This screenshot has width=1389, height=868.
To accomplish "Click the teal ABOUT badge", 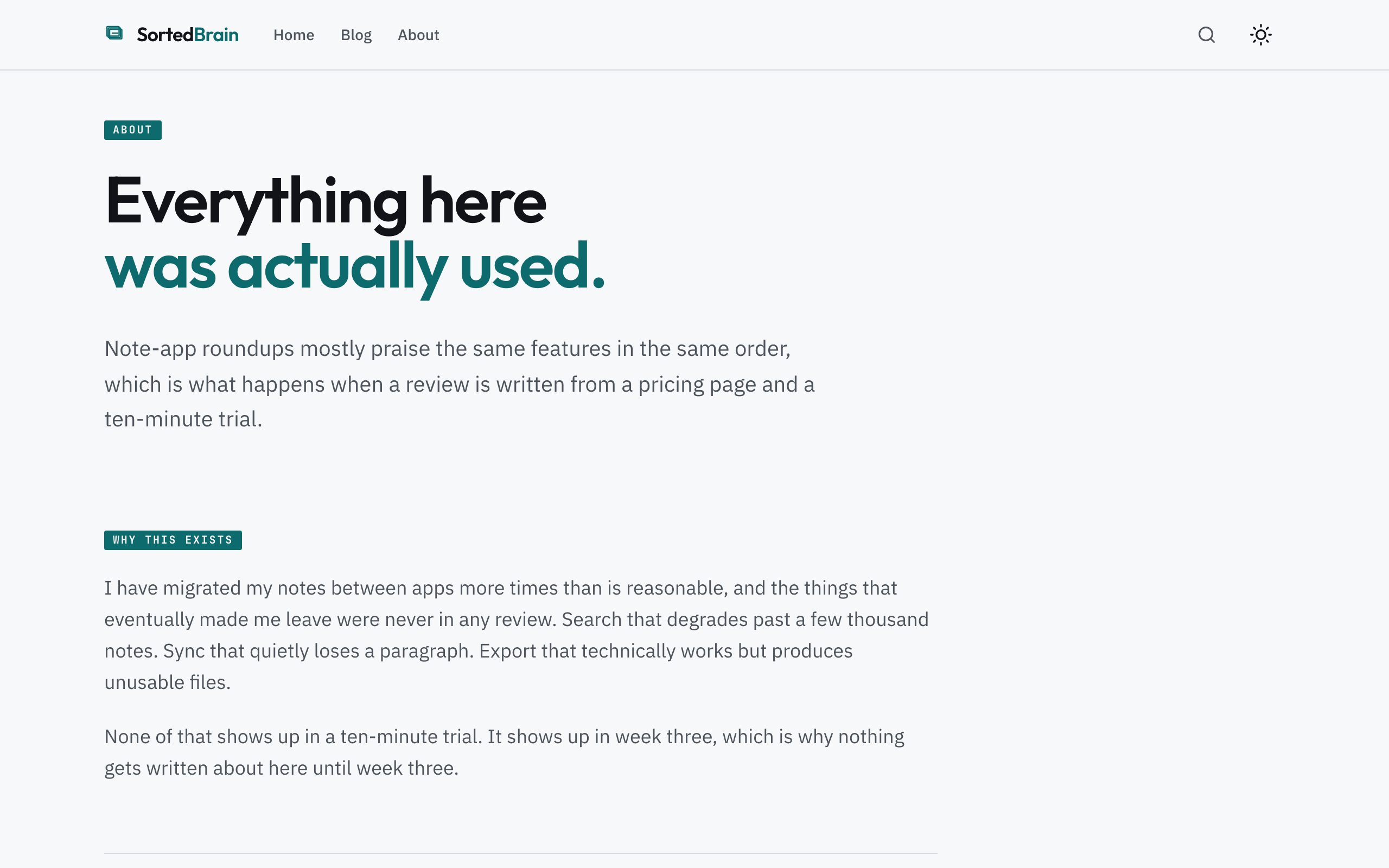I will point(132,130).
